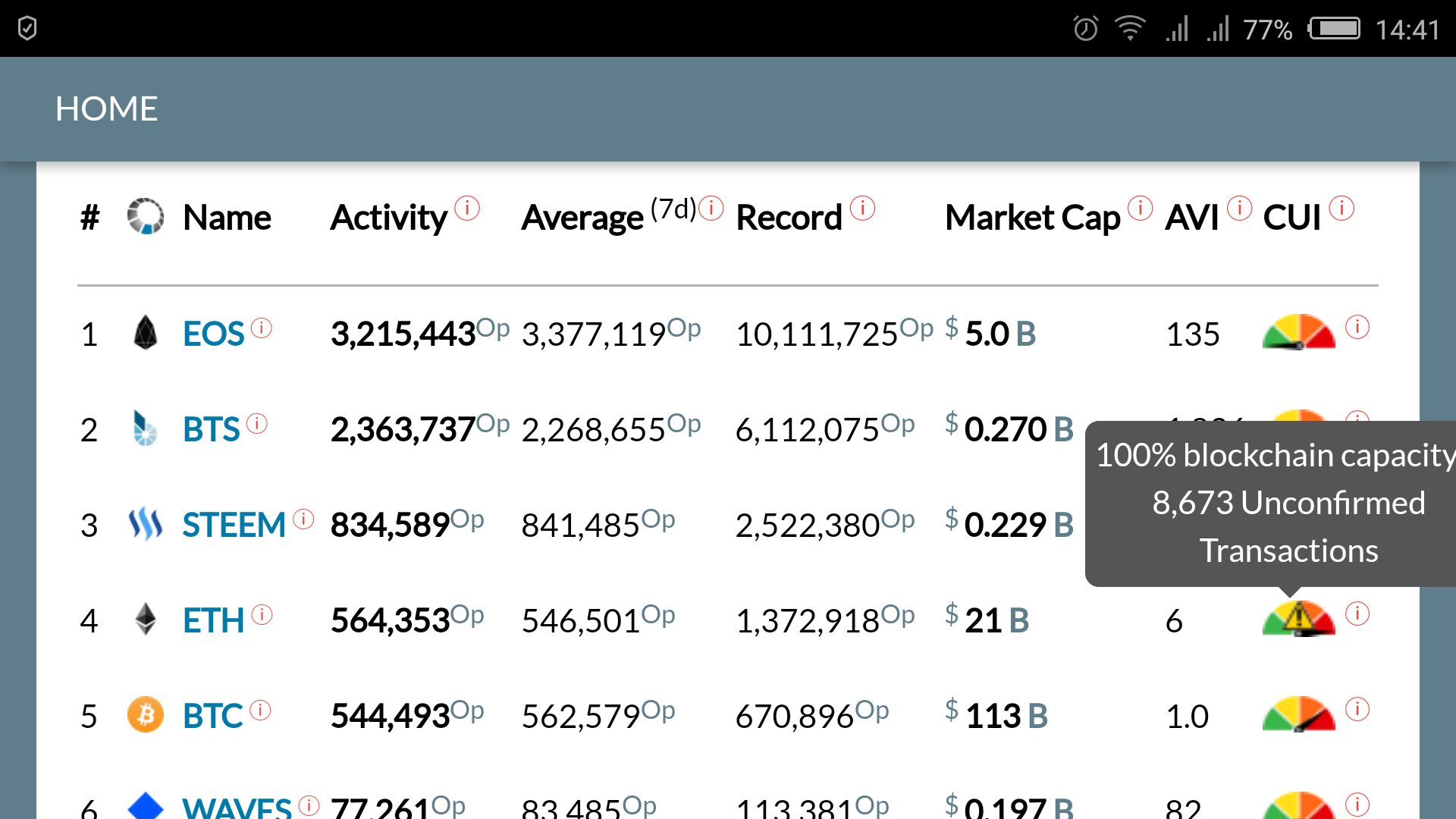
Task: Click the BTC CUI gauge icon
Action: click(x=1299, y=714)
